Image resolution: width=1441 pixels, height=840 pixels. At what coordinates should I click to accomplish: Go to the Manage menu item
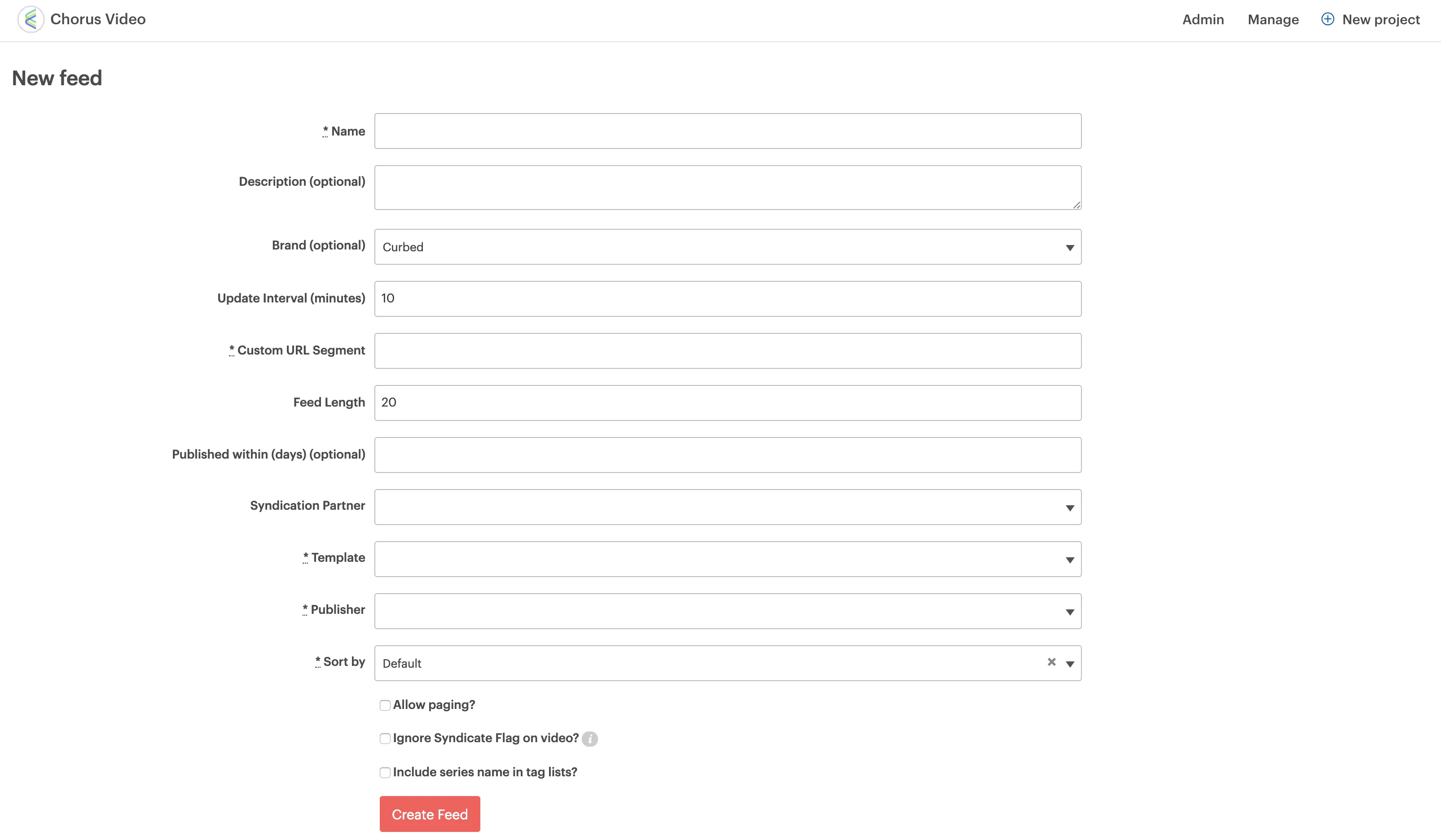point(1273,19)
